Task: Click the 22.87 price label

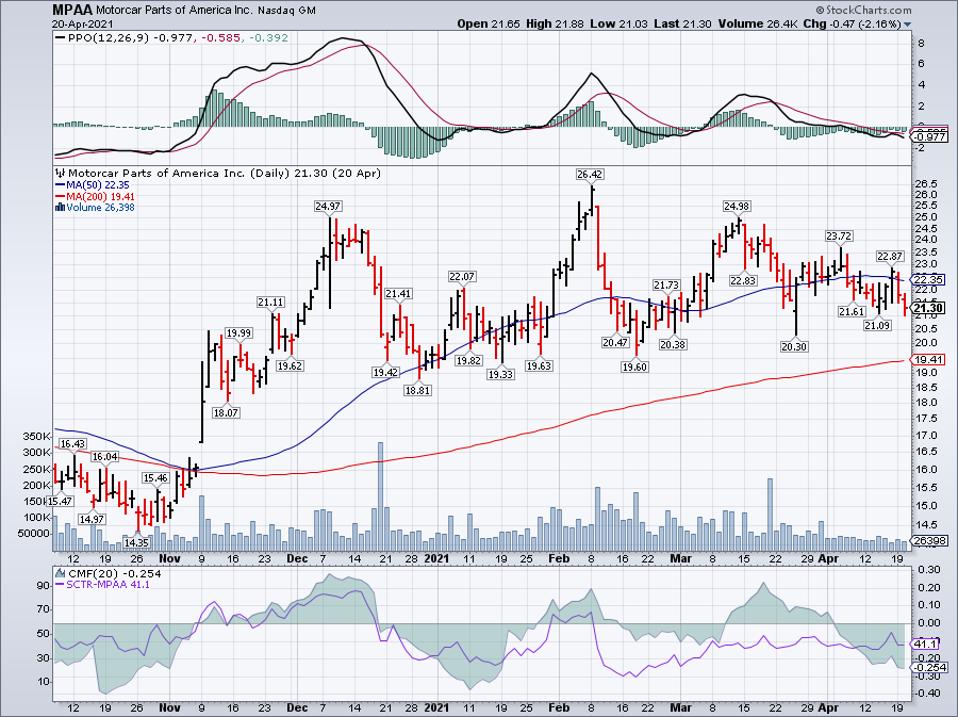Action: pos(890,256)
